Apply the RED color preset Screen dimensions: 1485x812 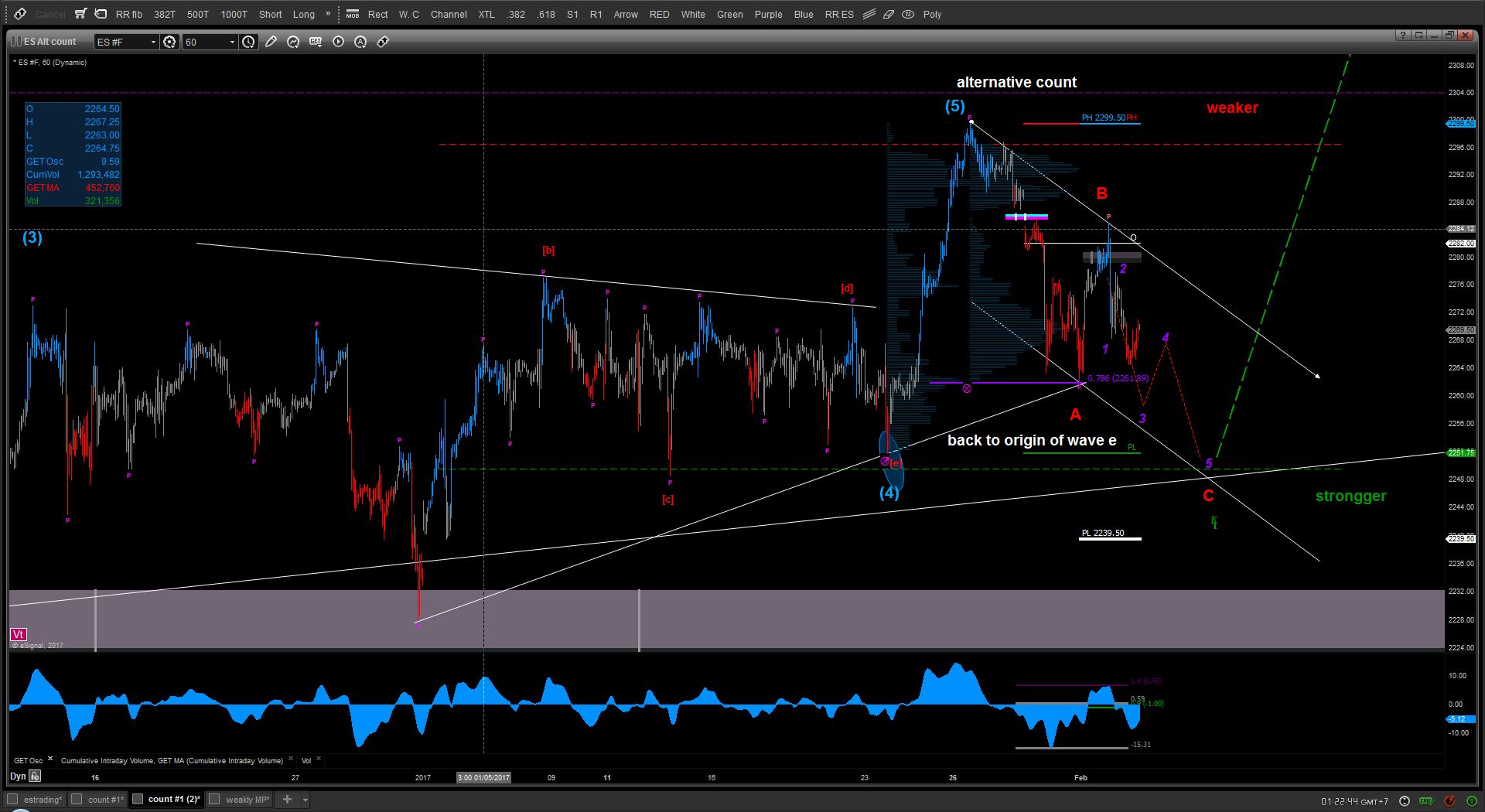(660, 15)
